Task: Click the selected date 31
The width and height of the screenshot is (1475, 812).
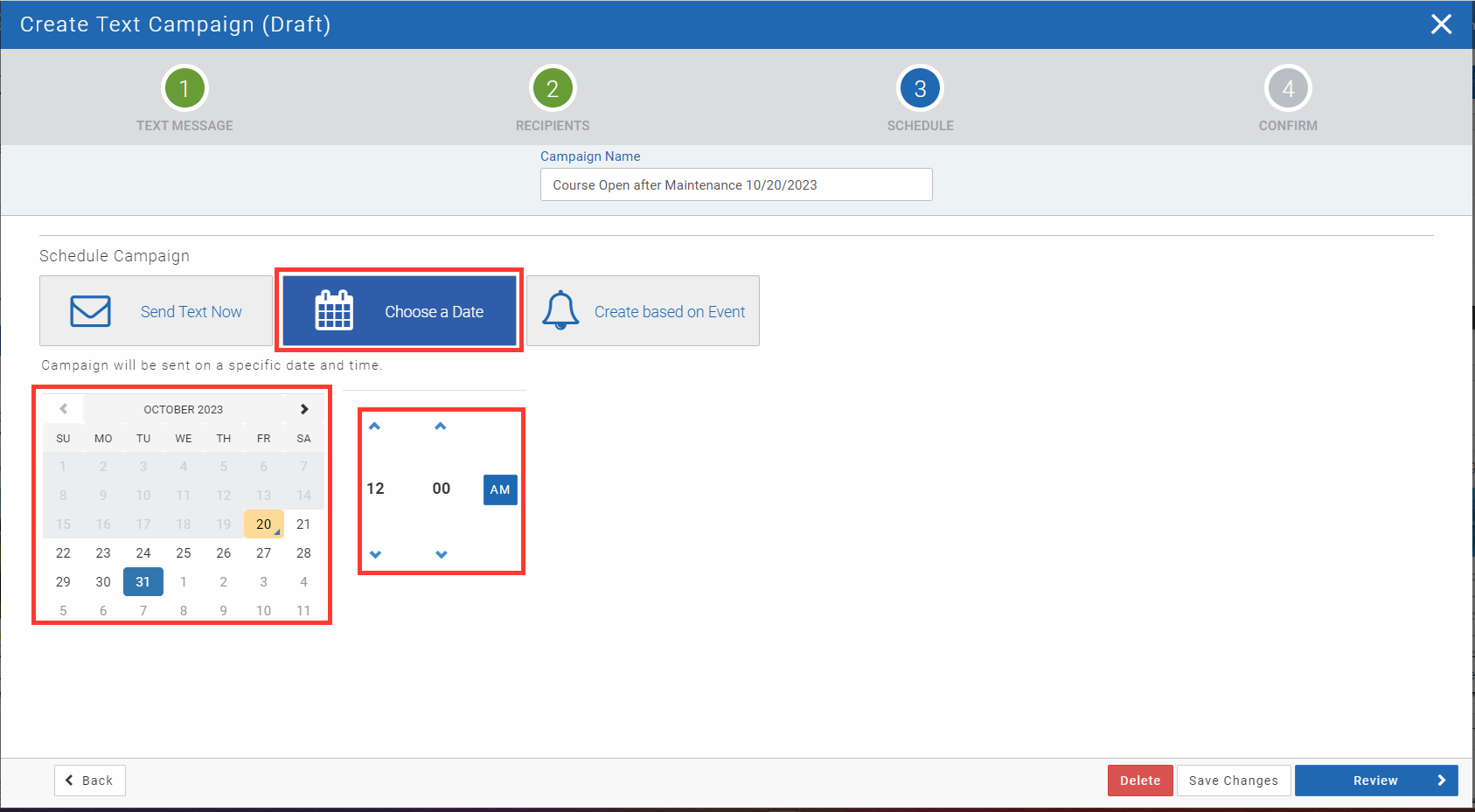Action: (143, 582)
